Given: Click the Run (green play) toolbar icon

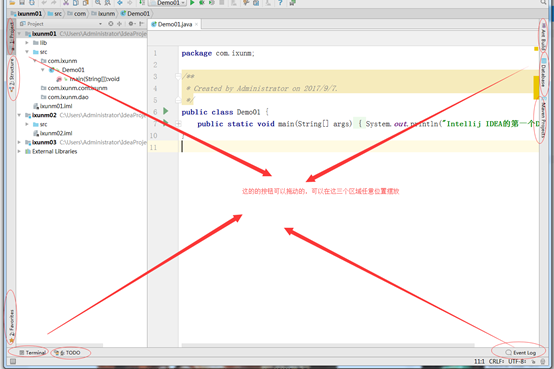Looking at the screenshot, I should [x=192, y=2].
